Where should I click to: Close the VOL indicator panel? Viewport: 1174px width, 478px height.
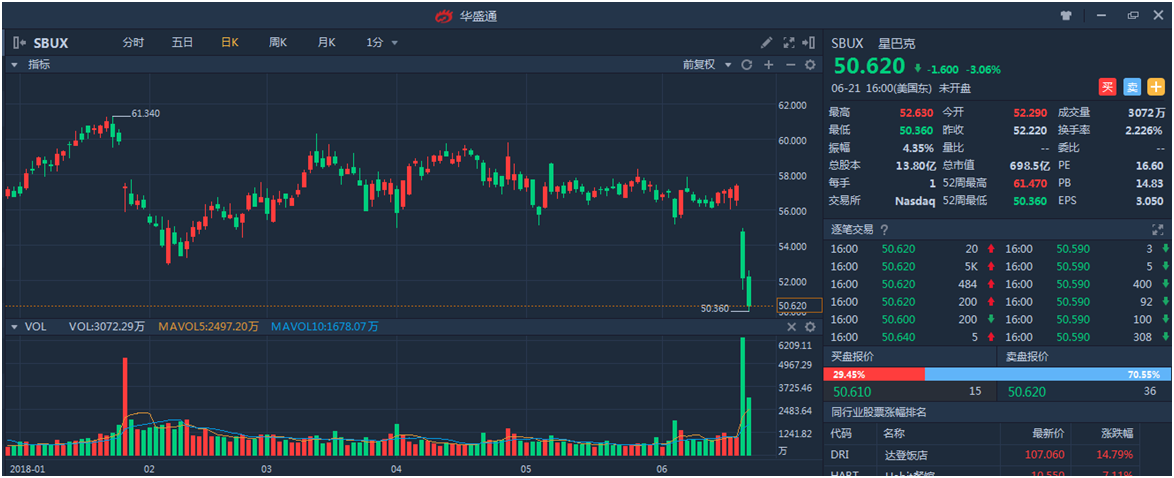(x=791, y=327)
